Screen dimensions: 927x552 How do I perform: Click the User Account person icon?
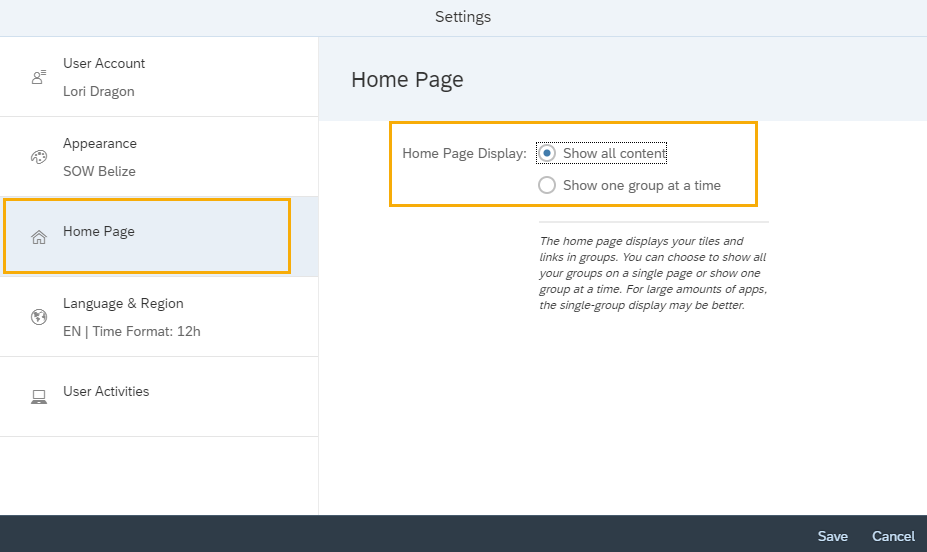pos(39,77)
